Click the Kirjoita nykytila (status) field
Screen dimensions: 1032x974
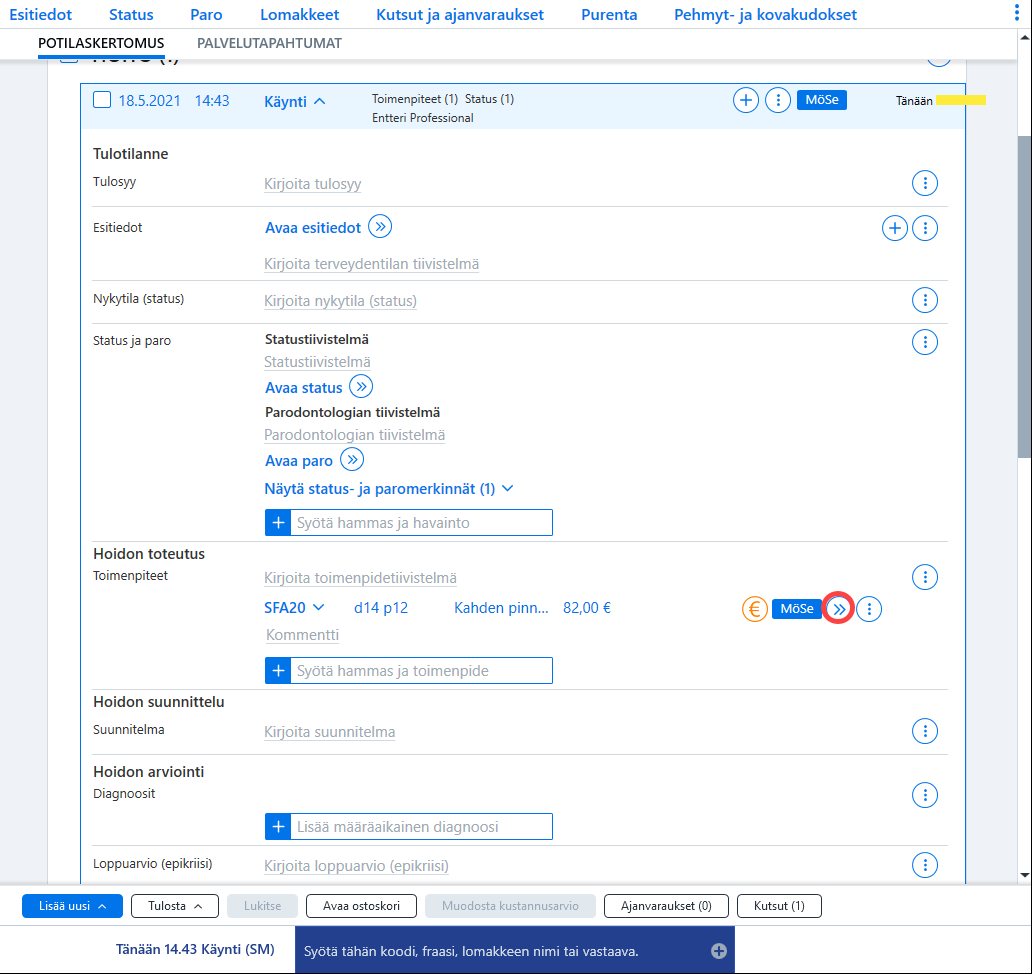pyautogui.click(x=340, y=301)
